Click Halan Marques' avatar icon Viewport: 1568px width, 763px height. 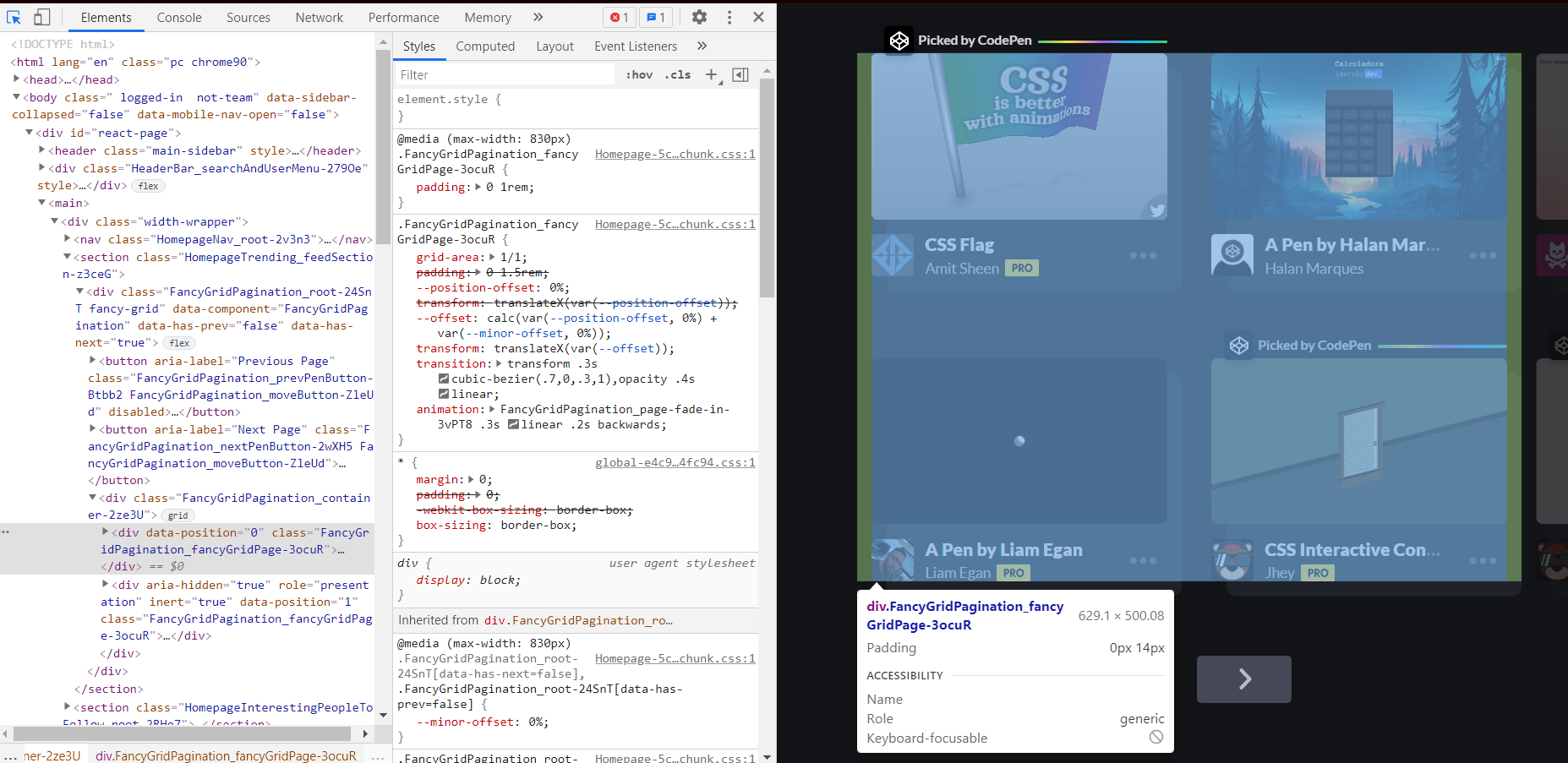click(x=1232, y=255)
